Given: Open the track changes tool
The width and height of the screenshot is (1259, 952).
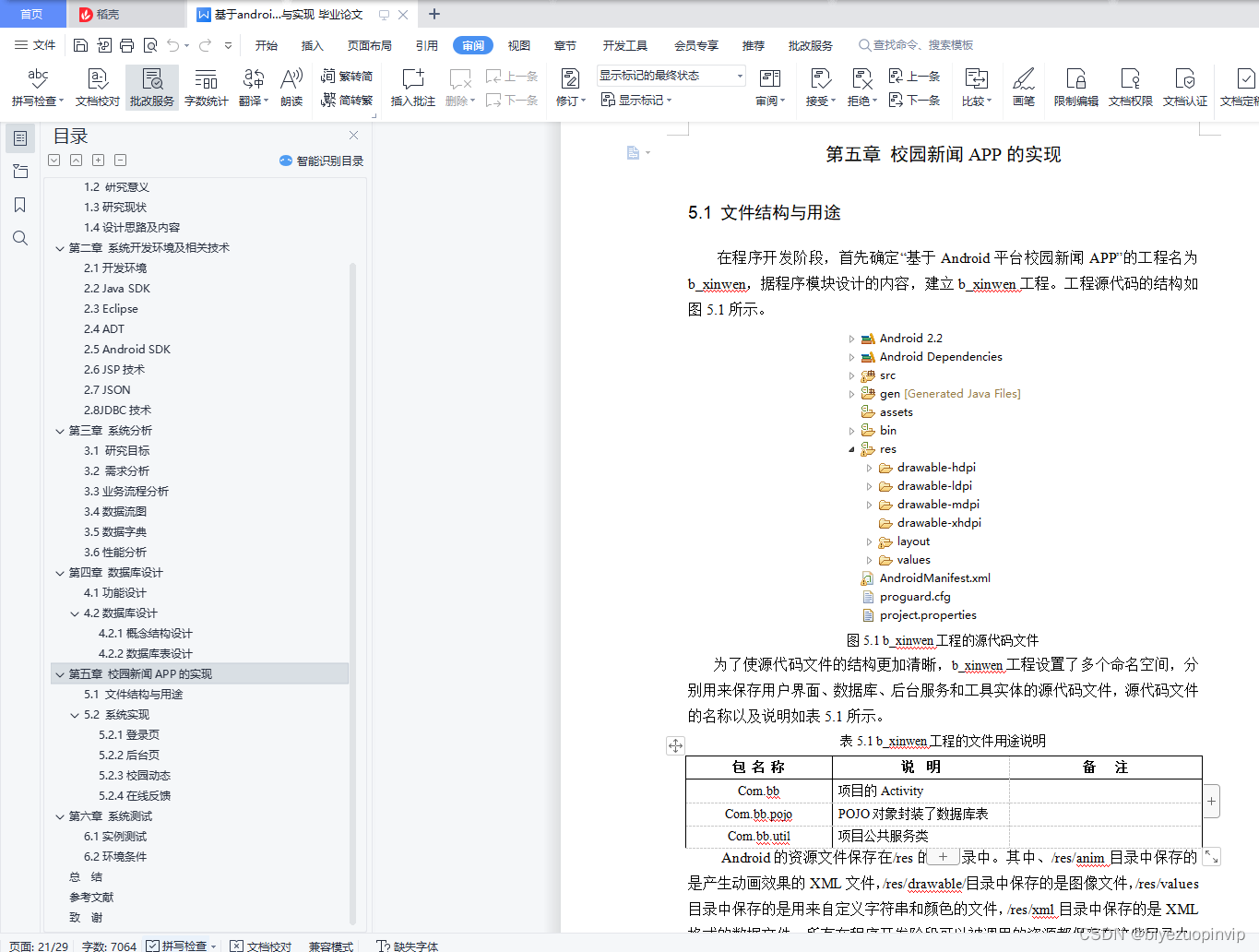Looking at the screenshot, I should click(x=571, y=88).
